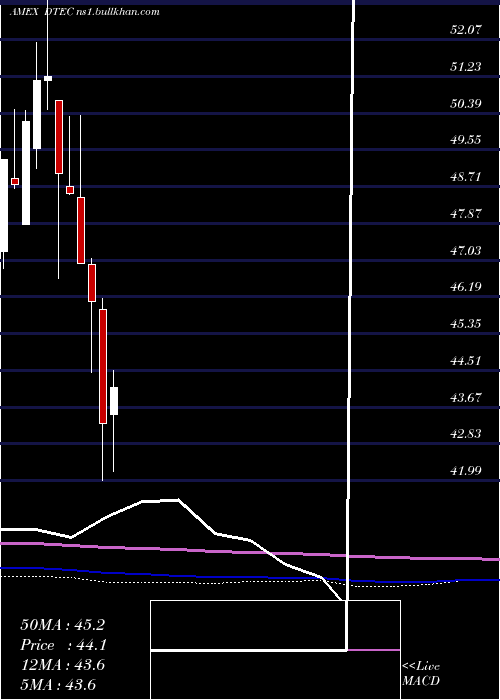Click the 50MA : 45.2 readout

click(62, 625)
